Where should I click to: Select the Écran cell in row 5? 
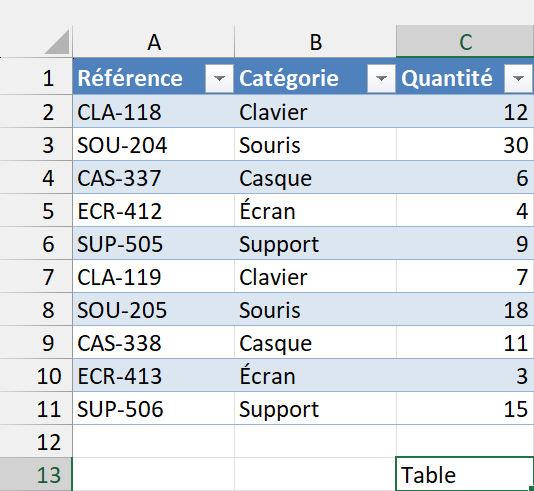tap(315, 211)
